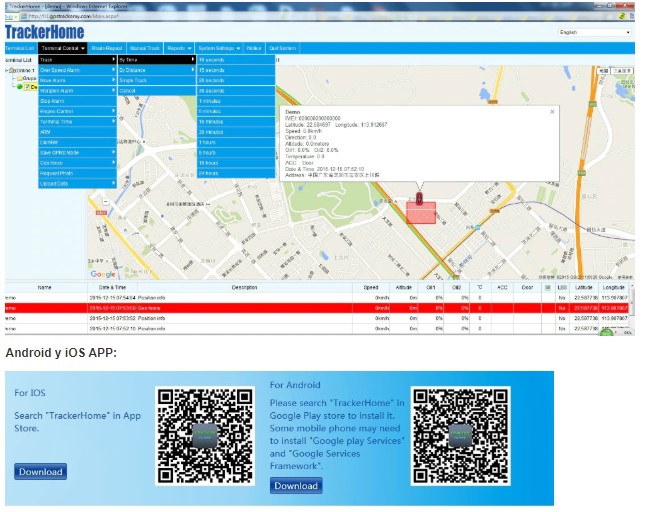Click the For Android Download button
The height and width of the screenshot is (512, 648).
coord(296,486)
